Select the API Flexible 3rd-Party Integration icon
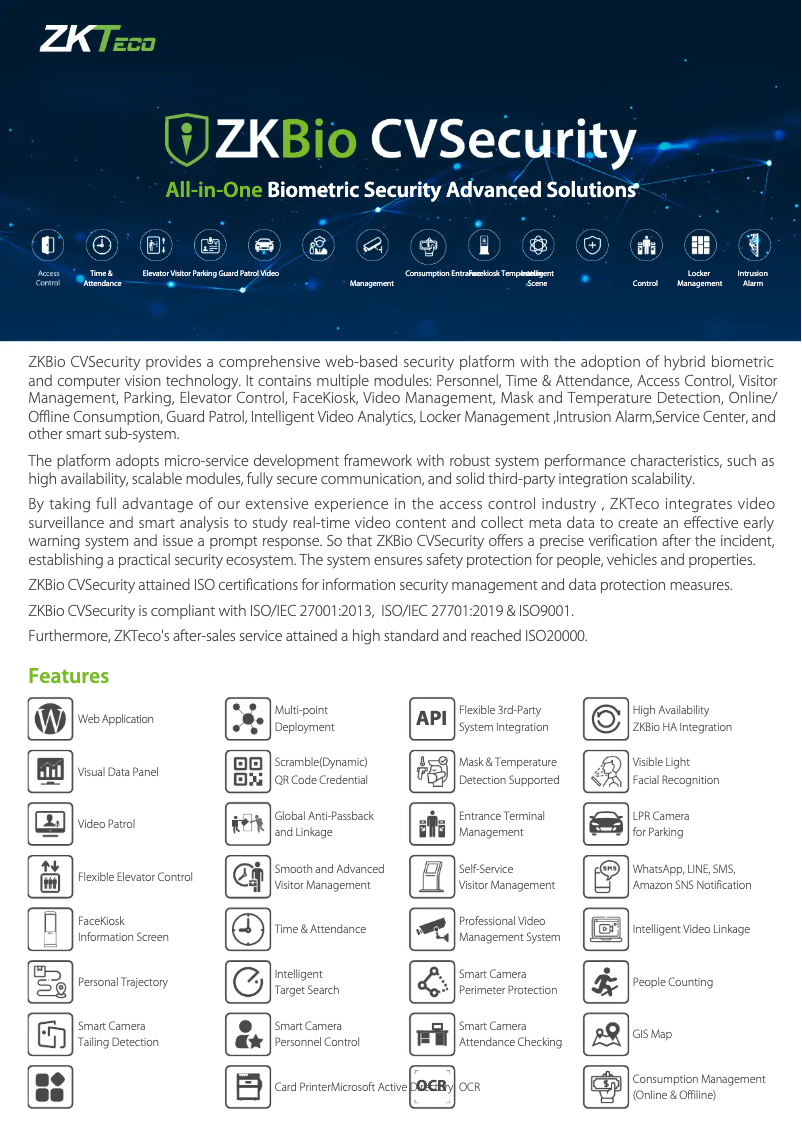 click(x=432, y=718)
